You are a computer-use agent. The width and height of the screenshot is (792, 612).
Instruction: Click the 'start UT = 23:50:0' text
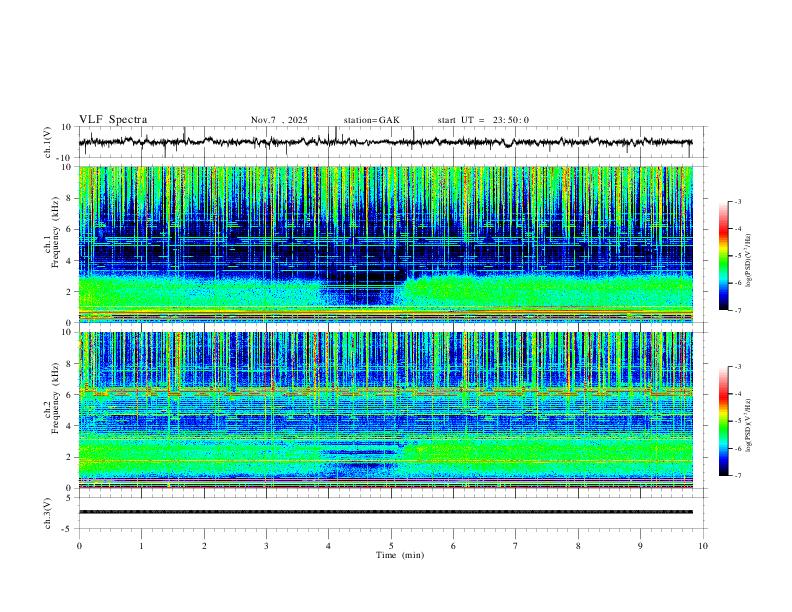[483, 120]
